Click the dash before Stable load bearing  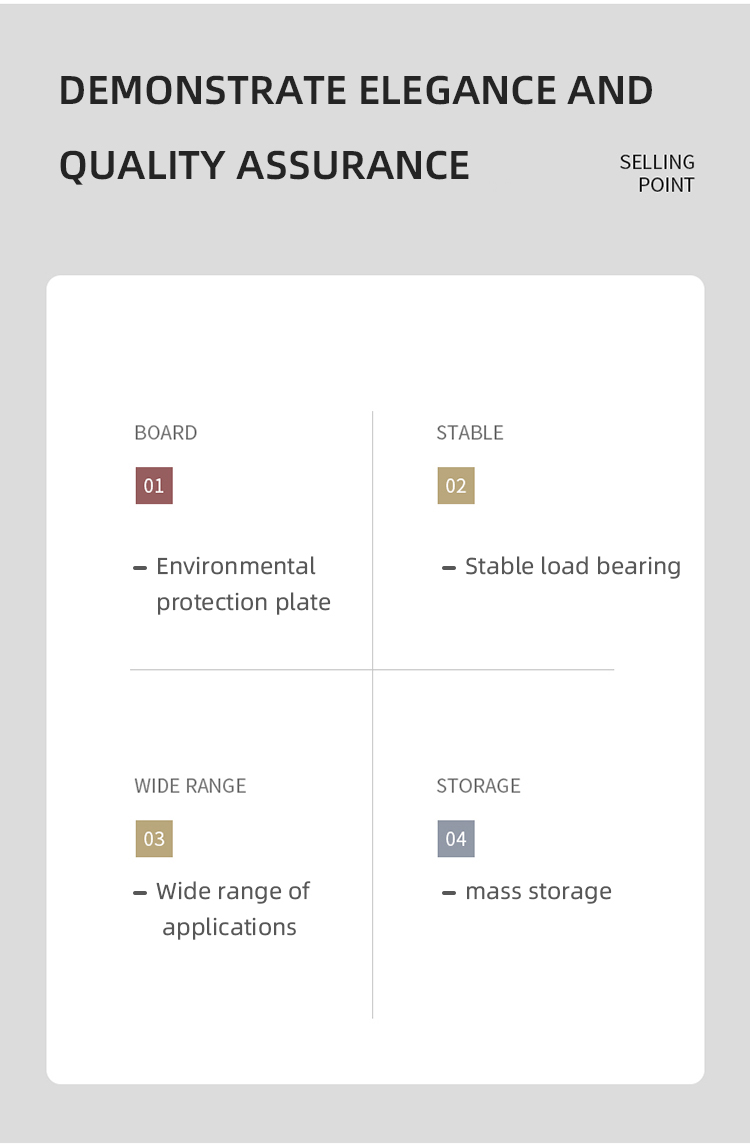(x=449, y=568)
